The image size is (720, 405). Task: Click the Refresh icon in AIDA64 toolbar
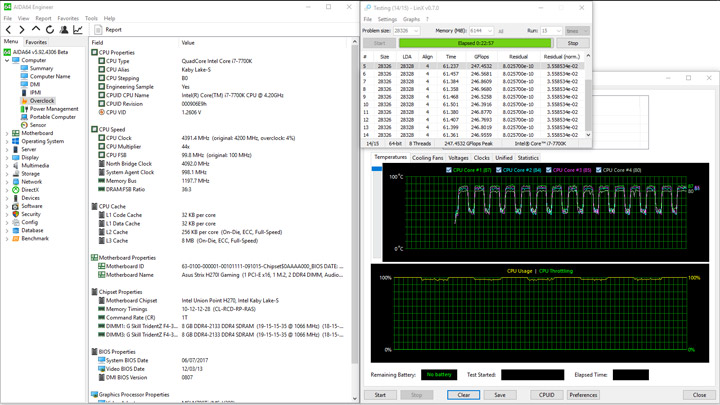click(x=50, y=30)
